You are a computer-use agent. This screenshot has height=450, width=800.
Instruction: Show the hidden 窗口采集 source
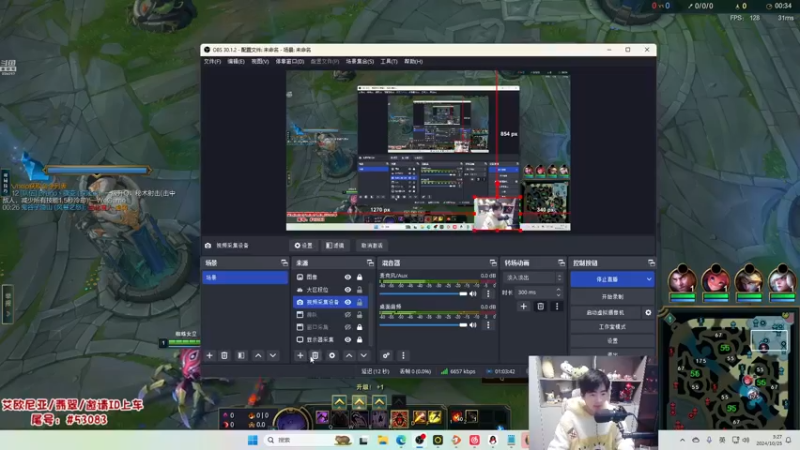(347, 327)
